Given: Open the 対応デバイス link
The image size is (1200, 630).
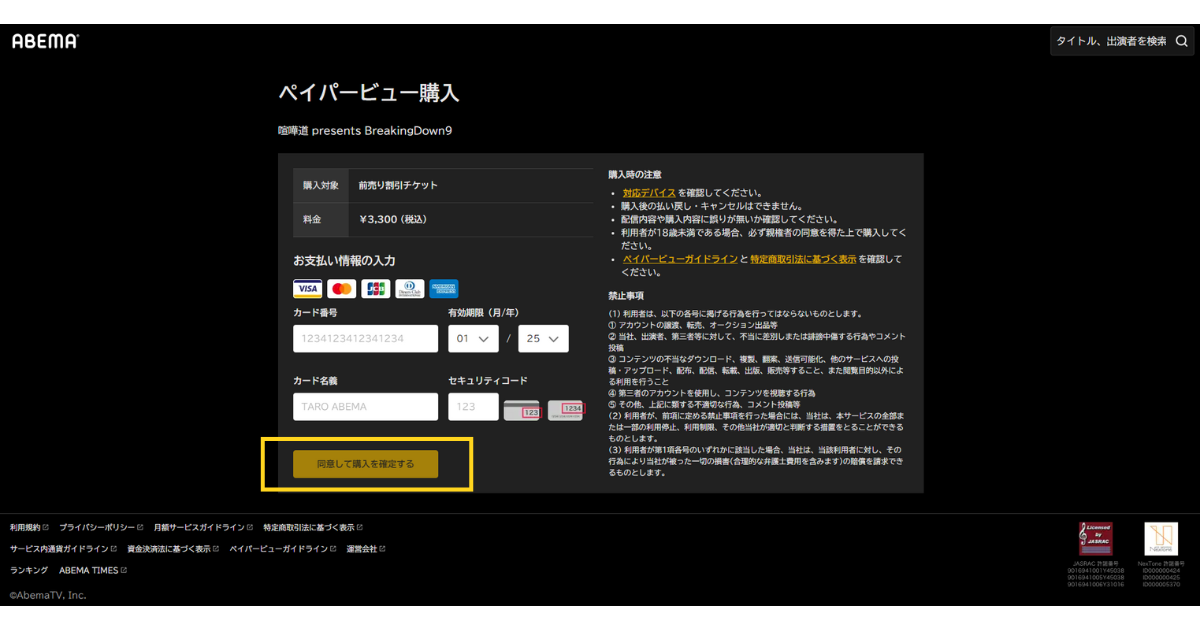Looking at the screenshot, I should coord(649,193).
